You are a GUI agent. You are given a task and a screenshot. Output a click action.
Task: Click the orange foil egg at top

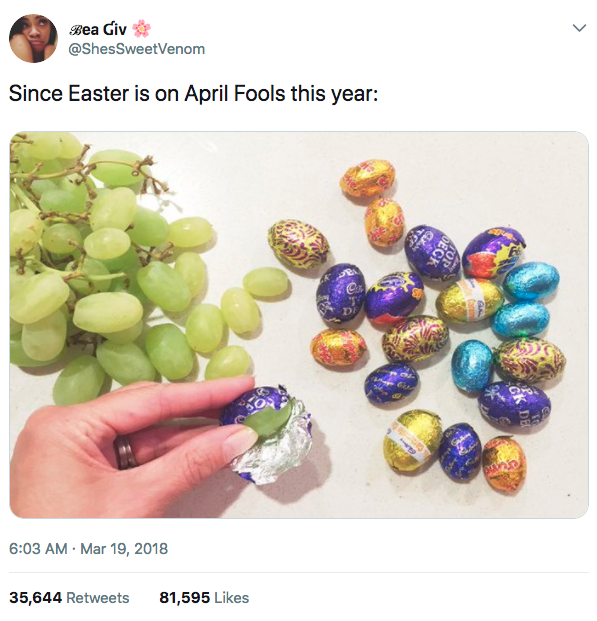point(367,178)
